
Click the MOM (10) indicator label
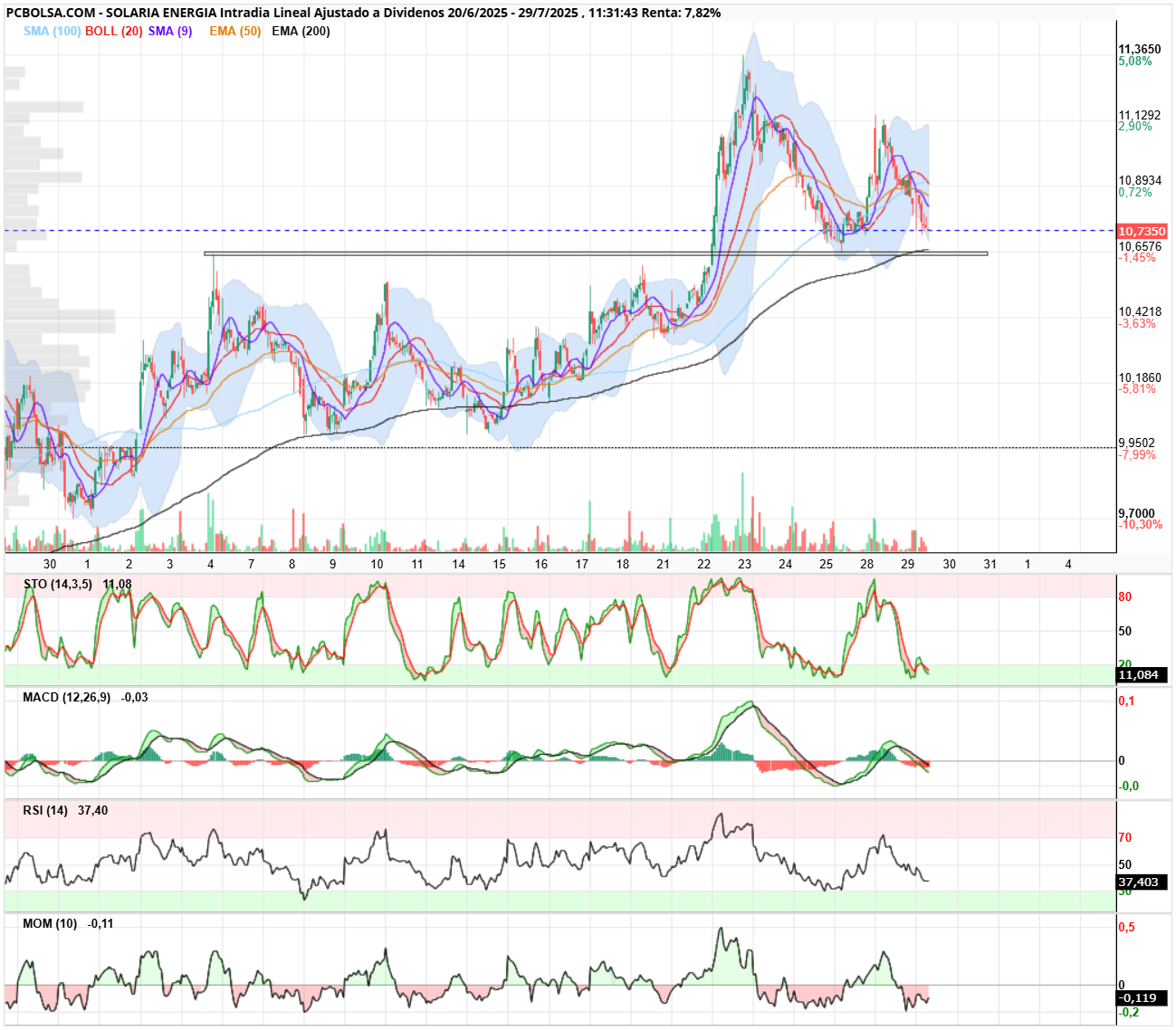[x=50, y=923]
